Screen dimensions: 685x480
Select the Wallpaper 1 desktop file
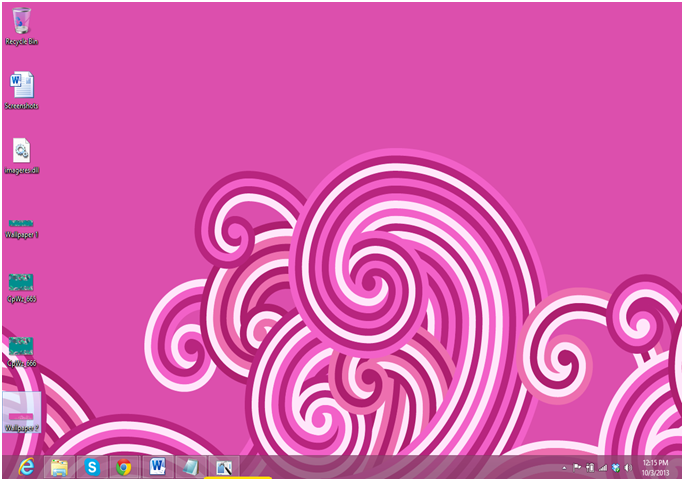21,222
